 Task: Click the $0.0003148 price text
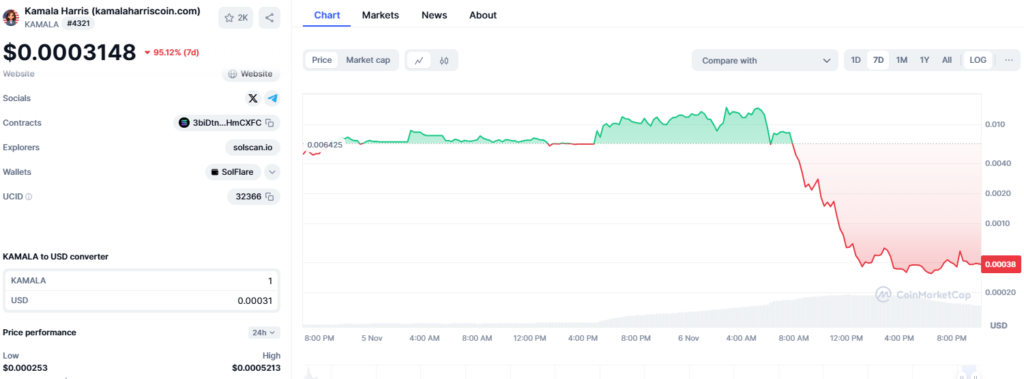(x=70, y=52)
